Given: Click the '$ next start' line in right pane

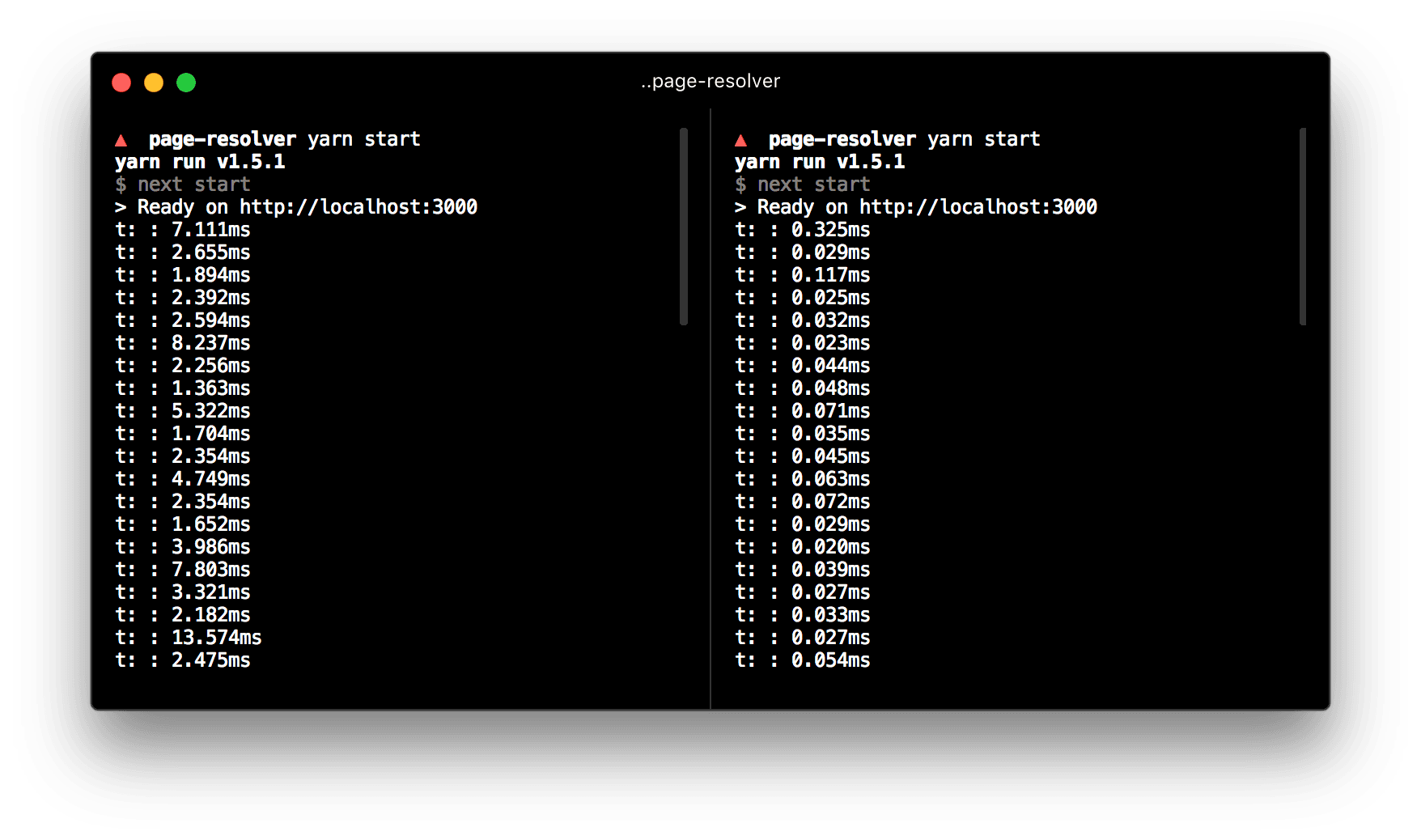Looking at the screenshot, I should 802,185.
